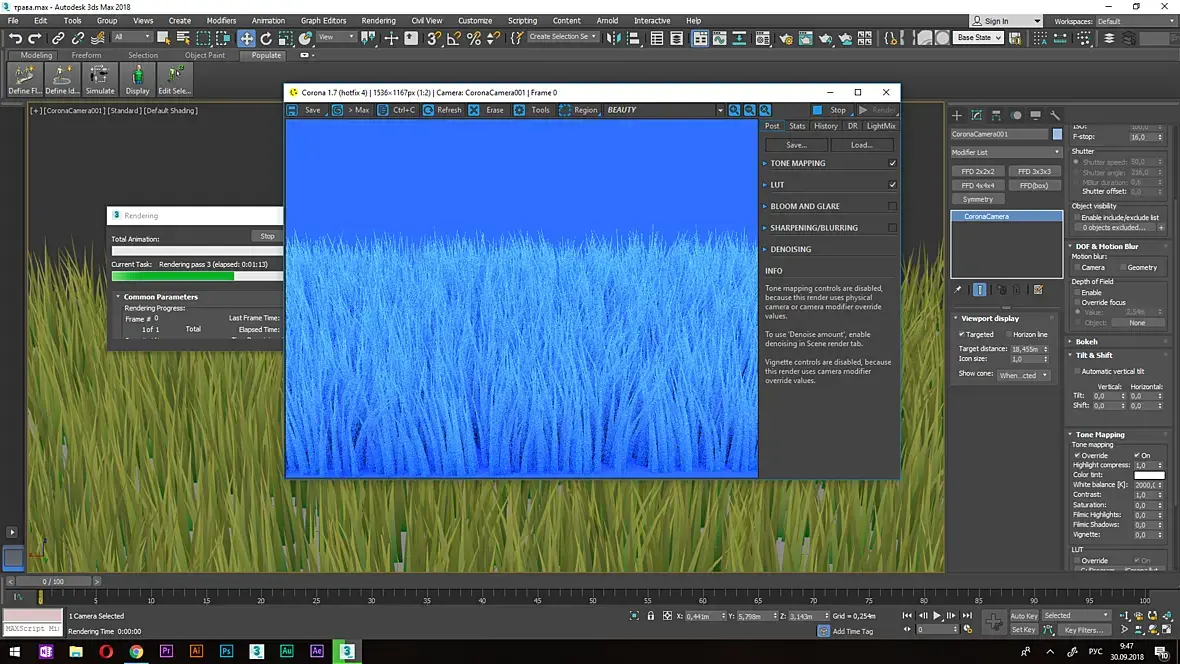Open Chrome from the Windows taskbar

tap(136, 651)
